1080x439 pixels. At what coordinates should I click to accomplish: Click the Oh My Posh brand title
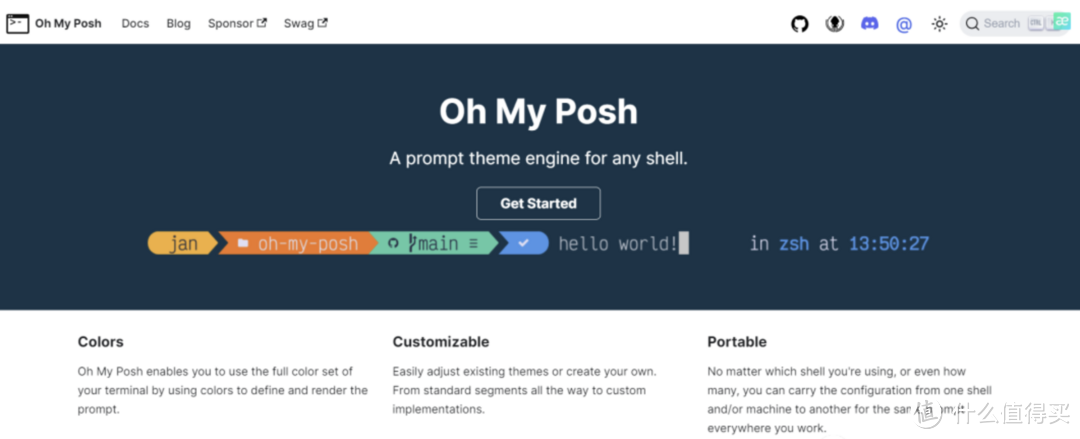click(68, 23)
